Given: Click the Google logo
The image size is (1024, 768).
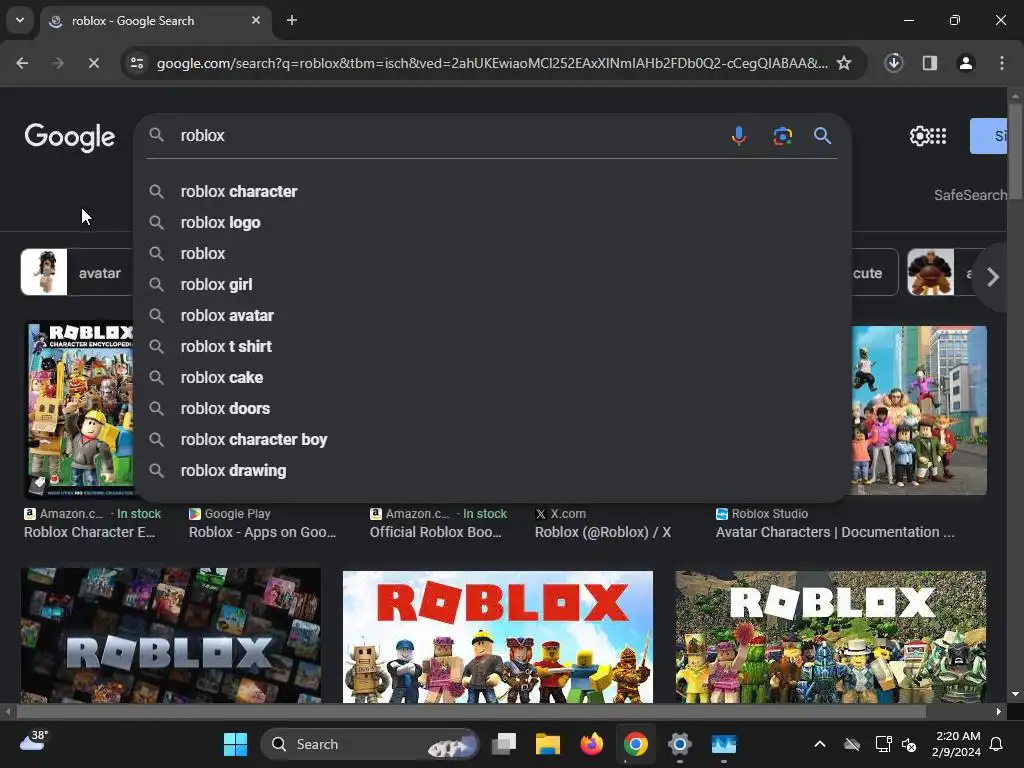Looking at the screenshot, I should click(x=70, y=137).
